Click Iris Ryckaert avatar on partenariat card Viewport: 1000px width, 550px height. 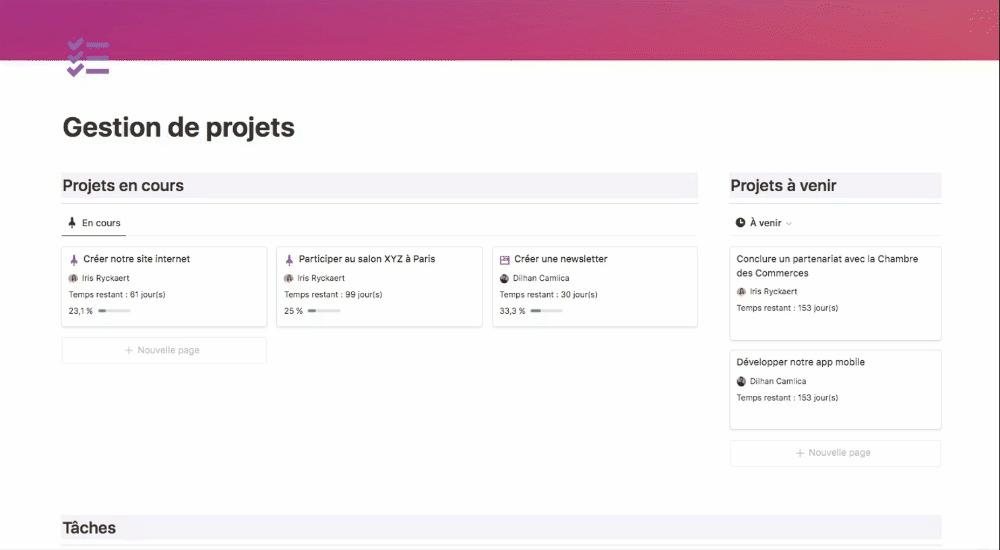pyautogui.click(x=741, y=292)
